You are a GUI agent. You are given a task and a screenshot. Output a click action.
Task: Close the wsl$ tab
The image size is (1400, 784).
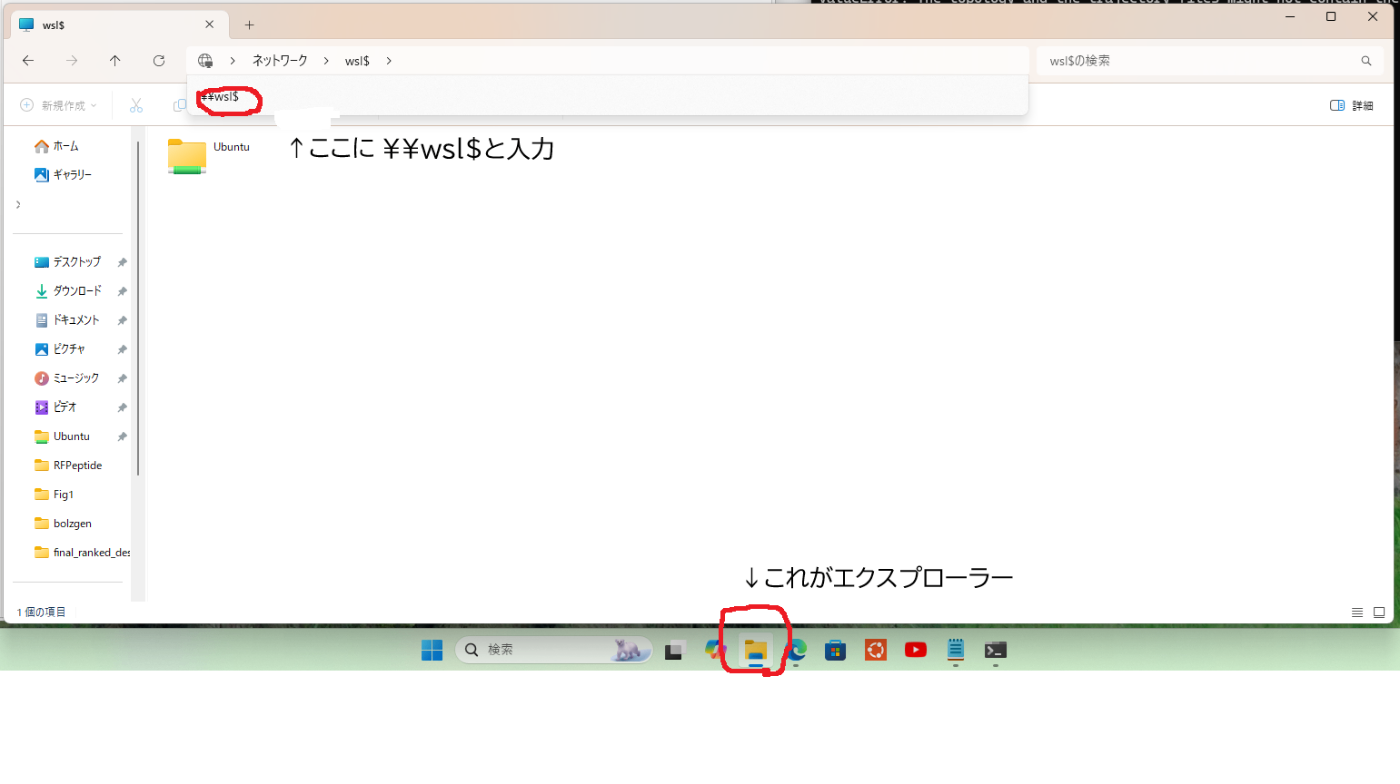(209, 25)
